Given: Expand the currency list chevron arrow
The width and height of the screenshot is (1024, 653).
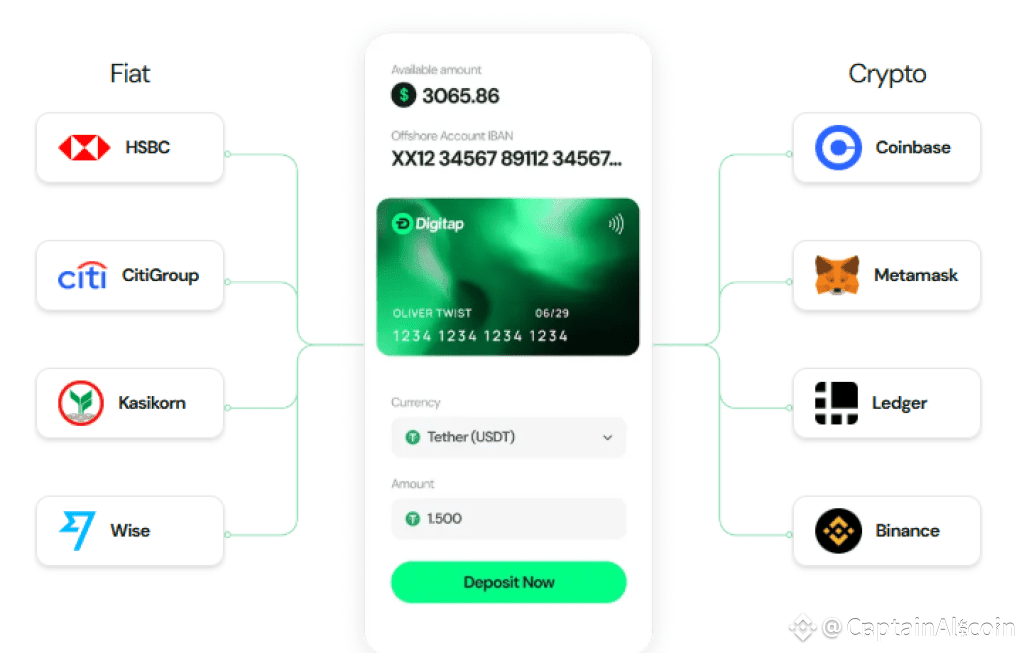Looking at the screenshot, I should (x=607, y=438).
